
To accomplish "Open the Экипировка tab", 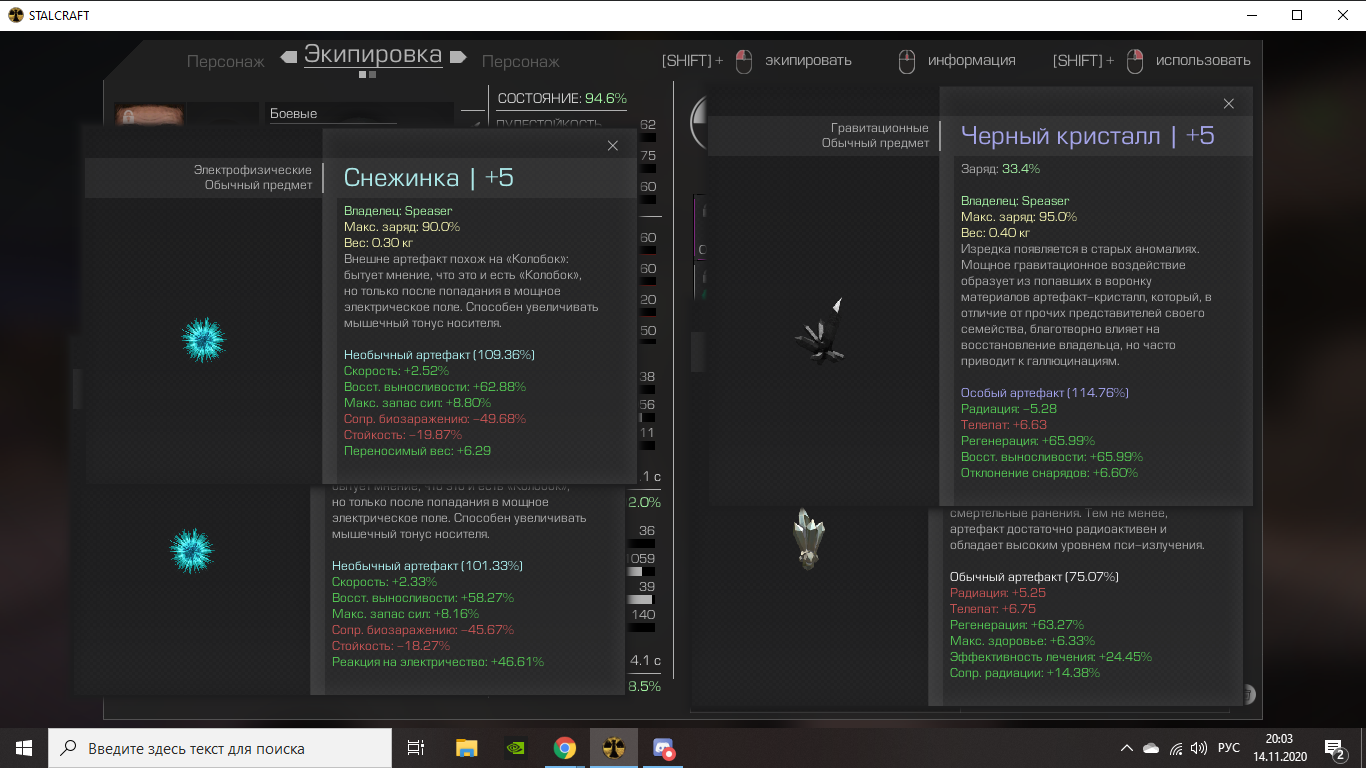I will pyautogui.click(x=373, y=55).
